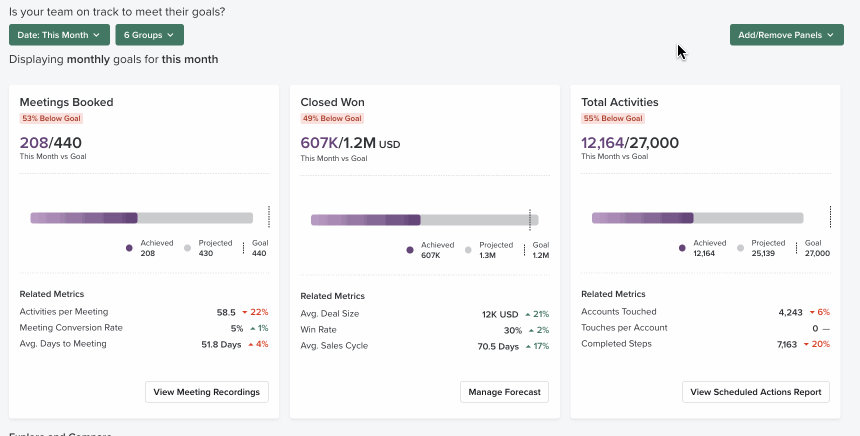This screenshot has width=860, height=436.
Task: Click the green up arrow beside Win Rate
Action: pos(530,330)
